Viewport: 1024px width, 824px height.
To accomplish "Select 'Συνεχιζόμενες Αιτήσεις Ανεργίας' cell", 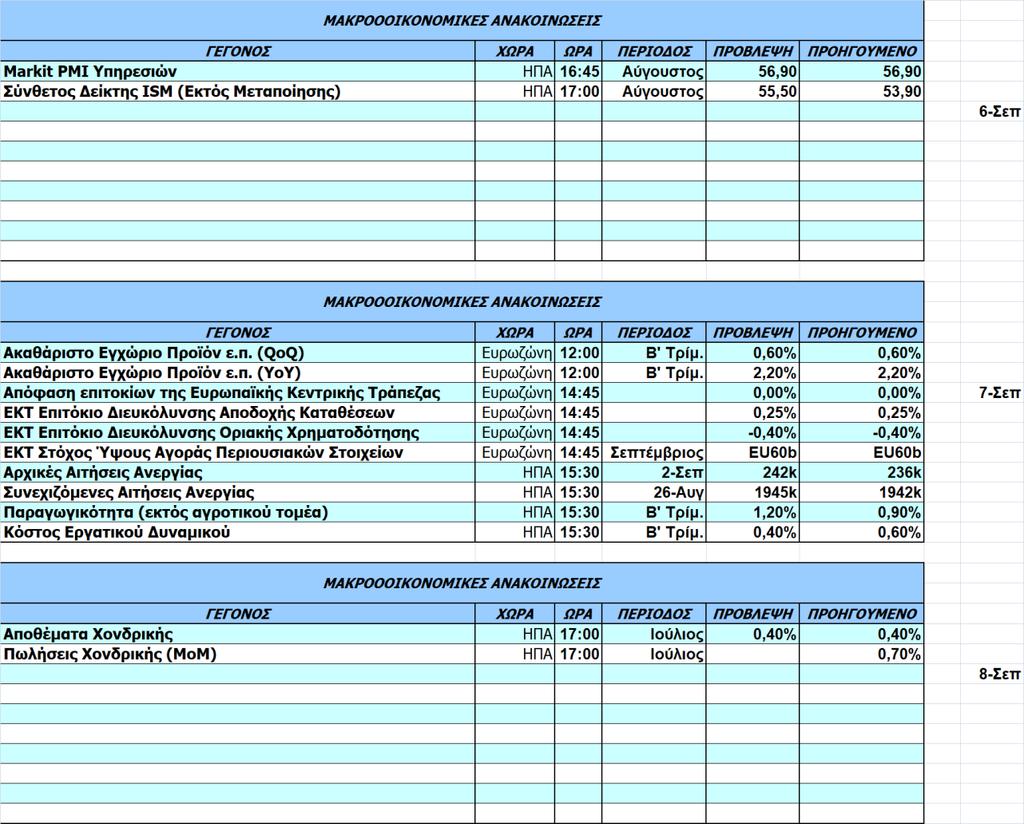I will pyautogui.click(x=238, y=492).
